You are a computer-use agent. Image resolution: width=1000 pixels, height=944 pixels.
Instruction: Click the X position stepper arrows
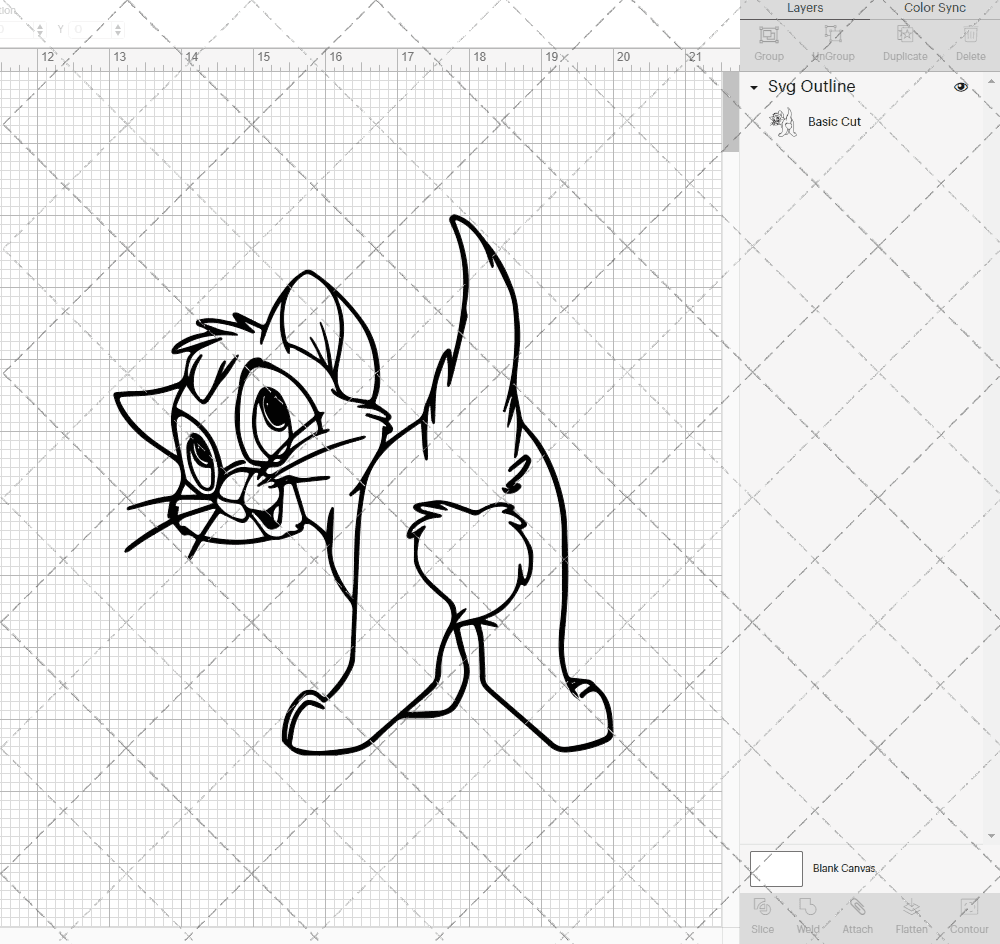(40, 29)
